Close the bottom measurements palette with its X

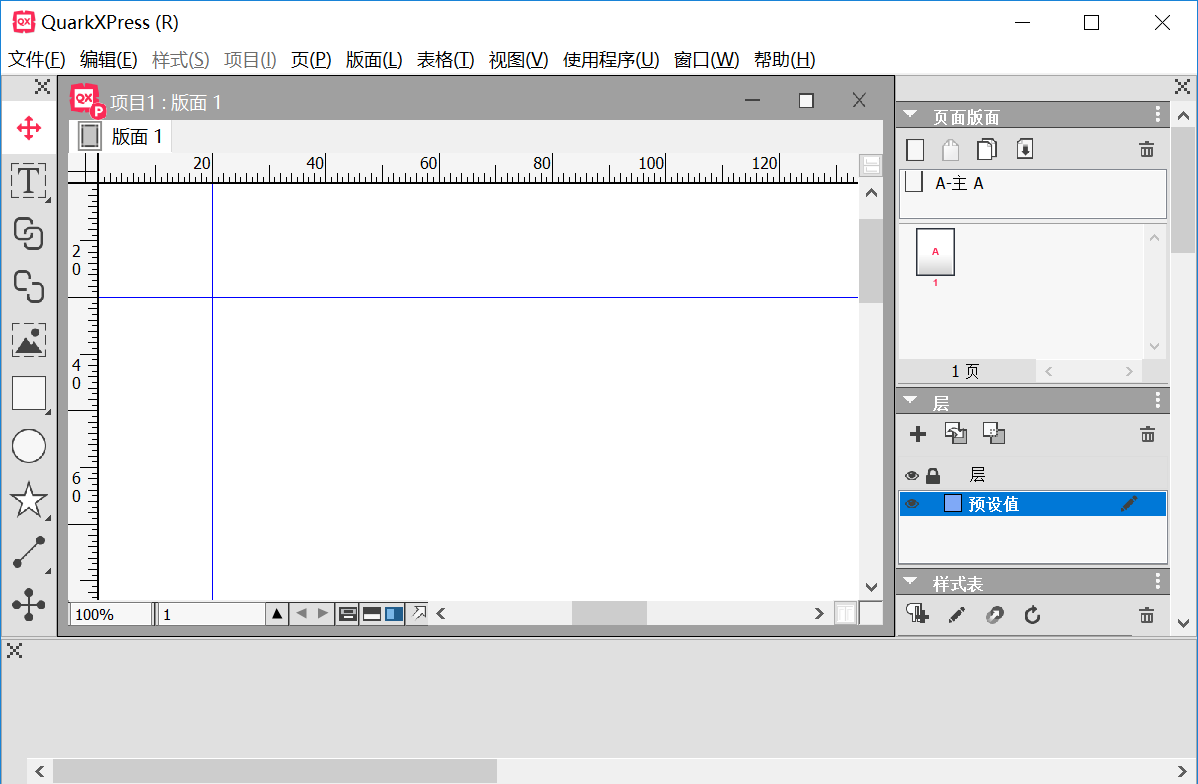click(15, 650)
